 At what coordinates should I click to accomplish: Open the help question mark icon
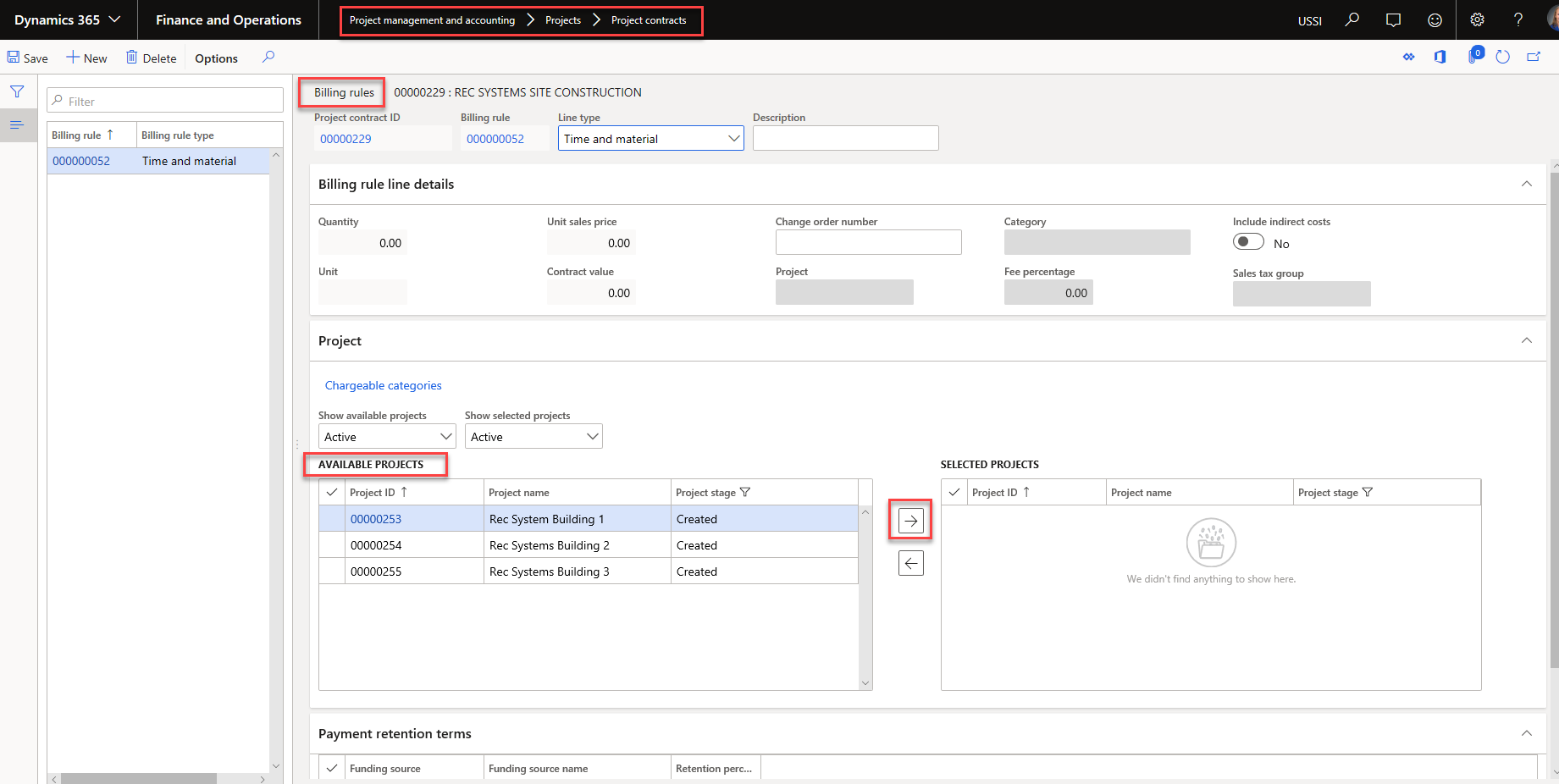pos(1518,19)
